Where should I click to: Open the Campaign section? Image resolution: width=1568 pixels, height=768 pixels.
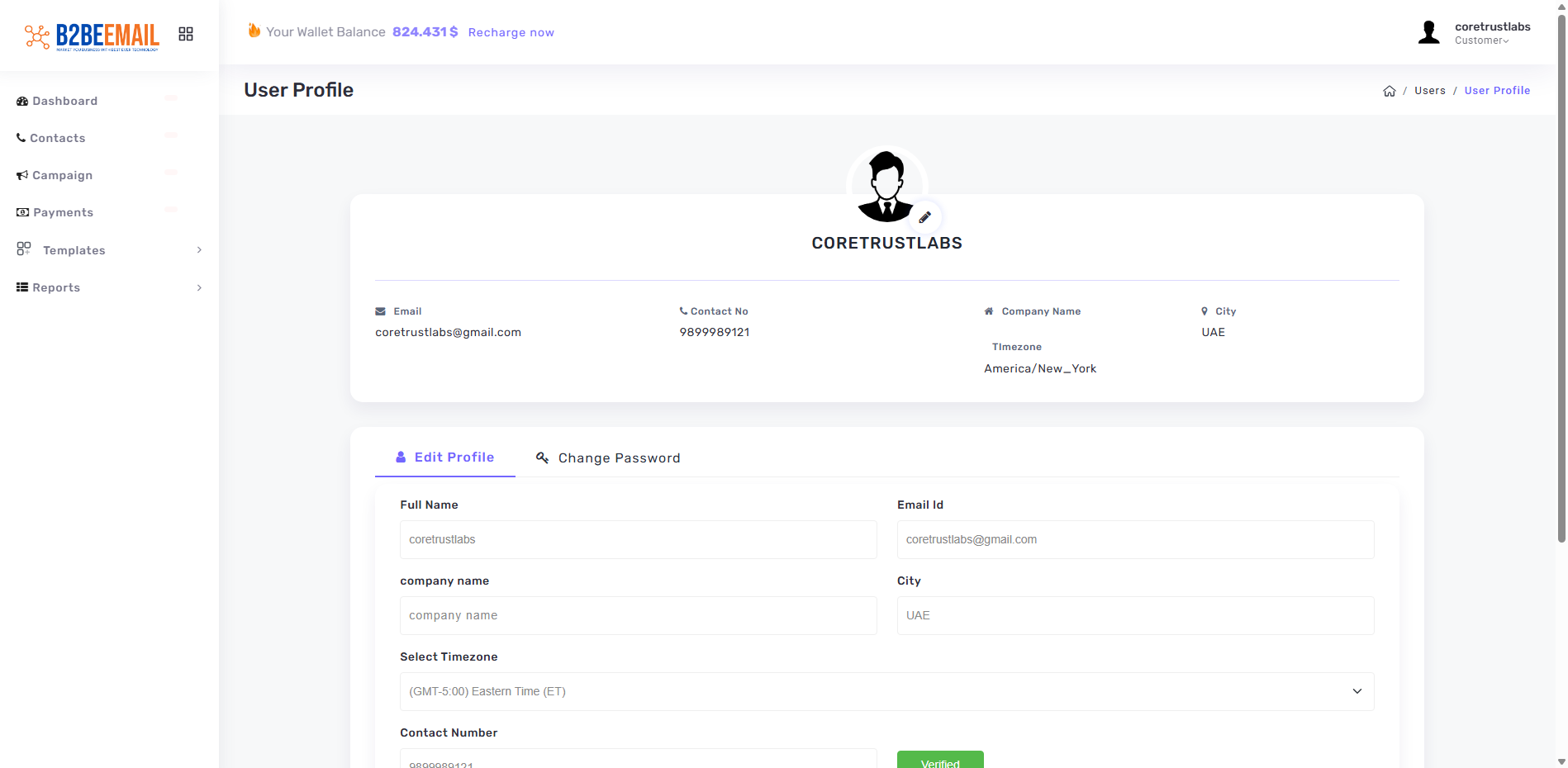coord(62,175)
